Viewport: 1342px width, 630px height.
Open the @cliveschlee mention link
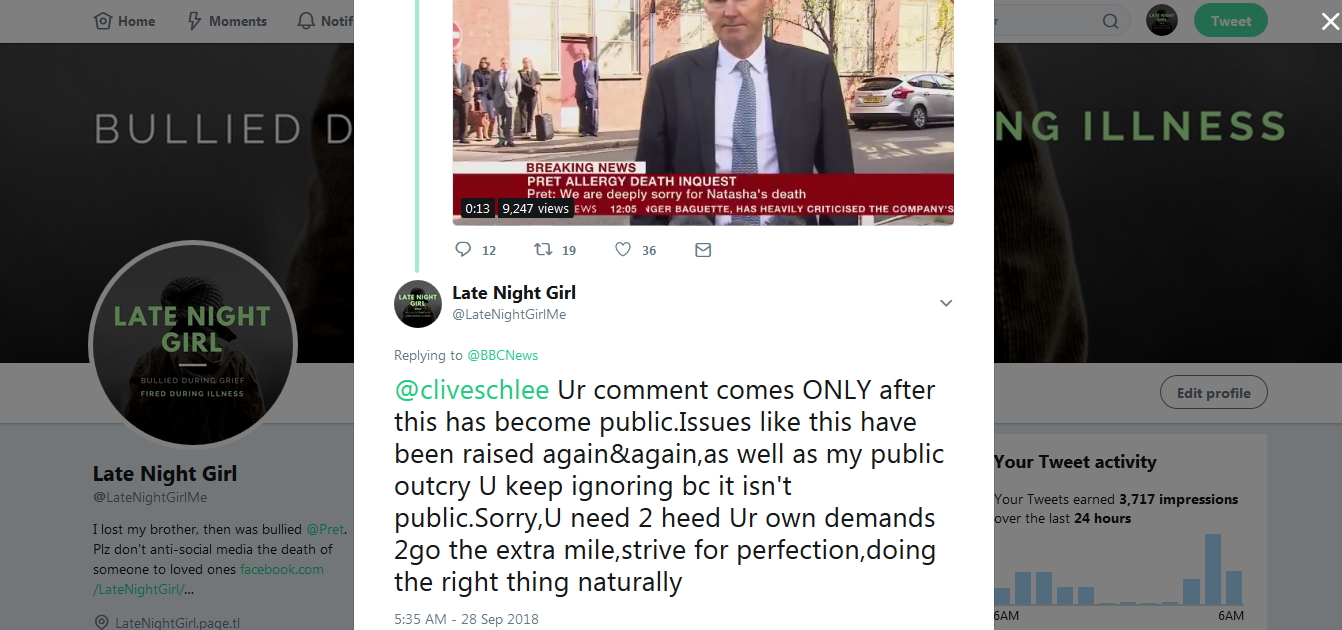click(471, 390)
